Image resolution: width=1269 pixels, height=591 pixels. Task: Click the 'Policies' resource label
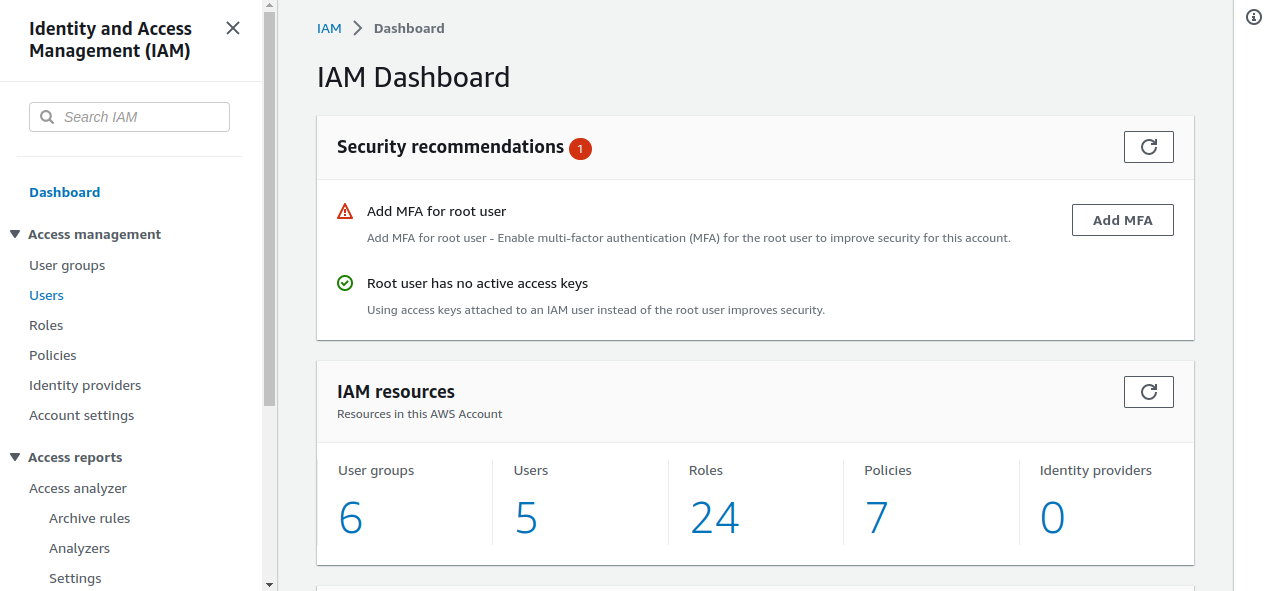pos(888,470)
